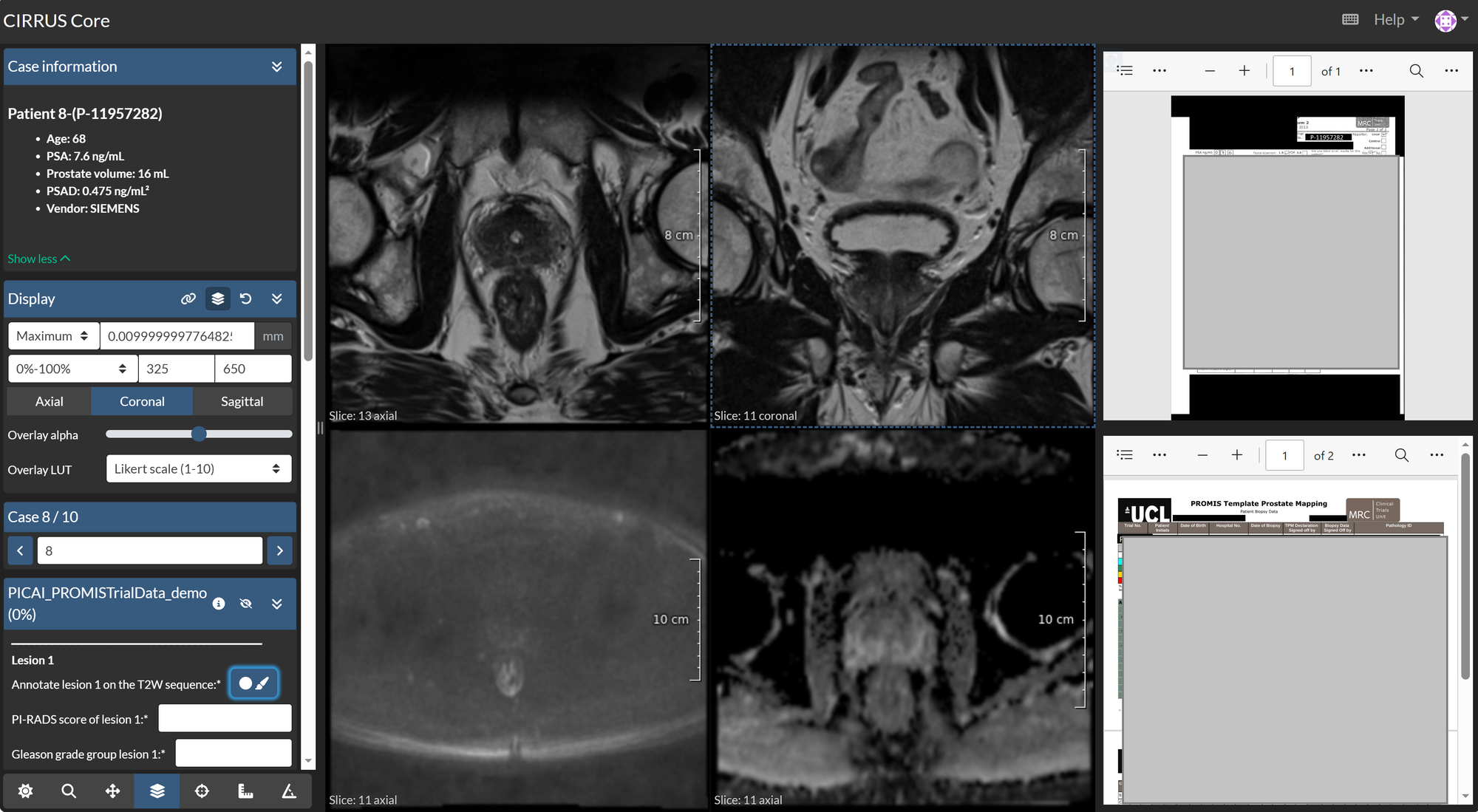Toggle the slab layers button in Display header
The height and width of the screenshot is (812, 1478).
coord(217,298)
